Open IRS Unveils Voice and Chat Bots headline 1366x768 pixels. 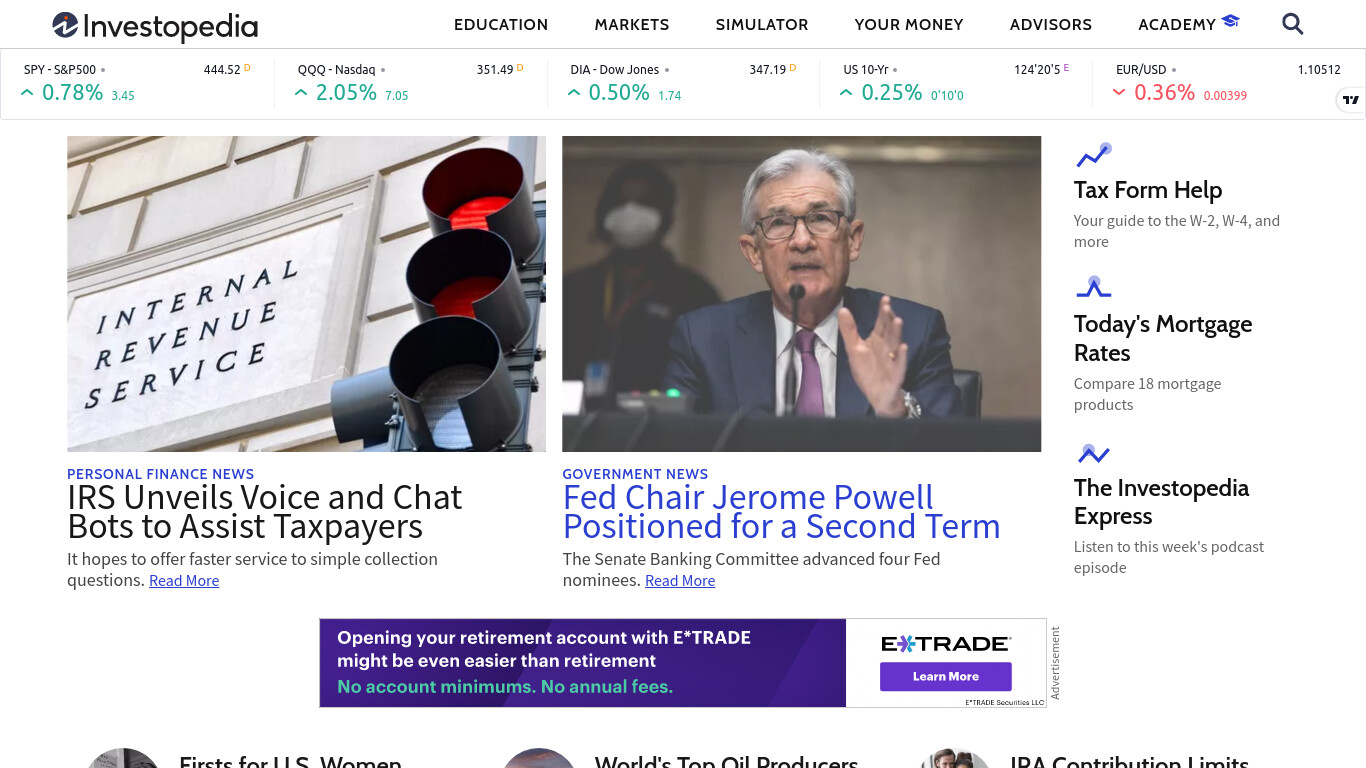265,511
